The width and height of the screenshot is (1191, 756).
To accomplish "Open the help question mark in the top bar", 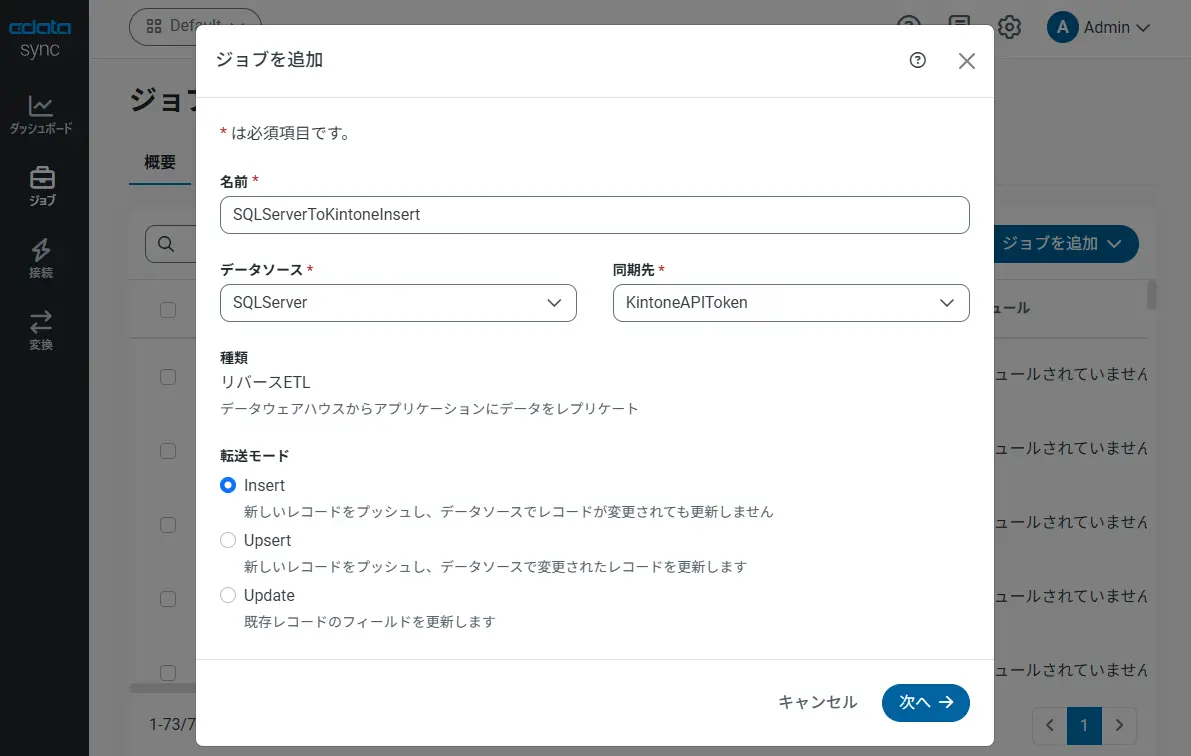I will [908, 27].
